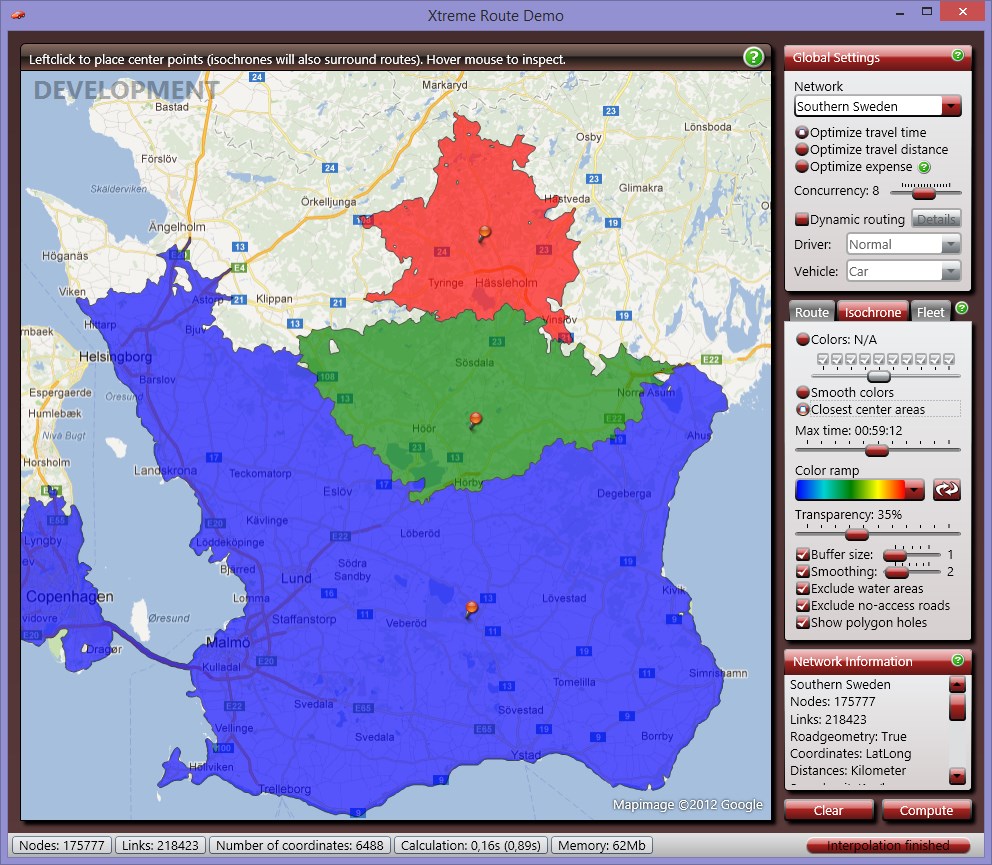Switch to the Fleet tab
992x865 pixels.
coord(930,312)
